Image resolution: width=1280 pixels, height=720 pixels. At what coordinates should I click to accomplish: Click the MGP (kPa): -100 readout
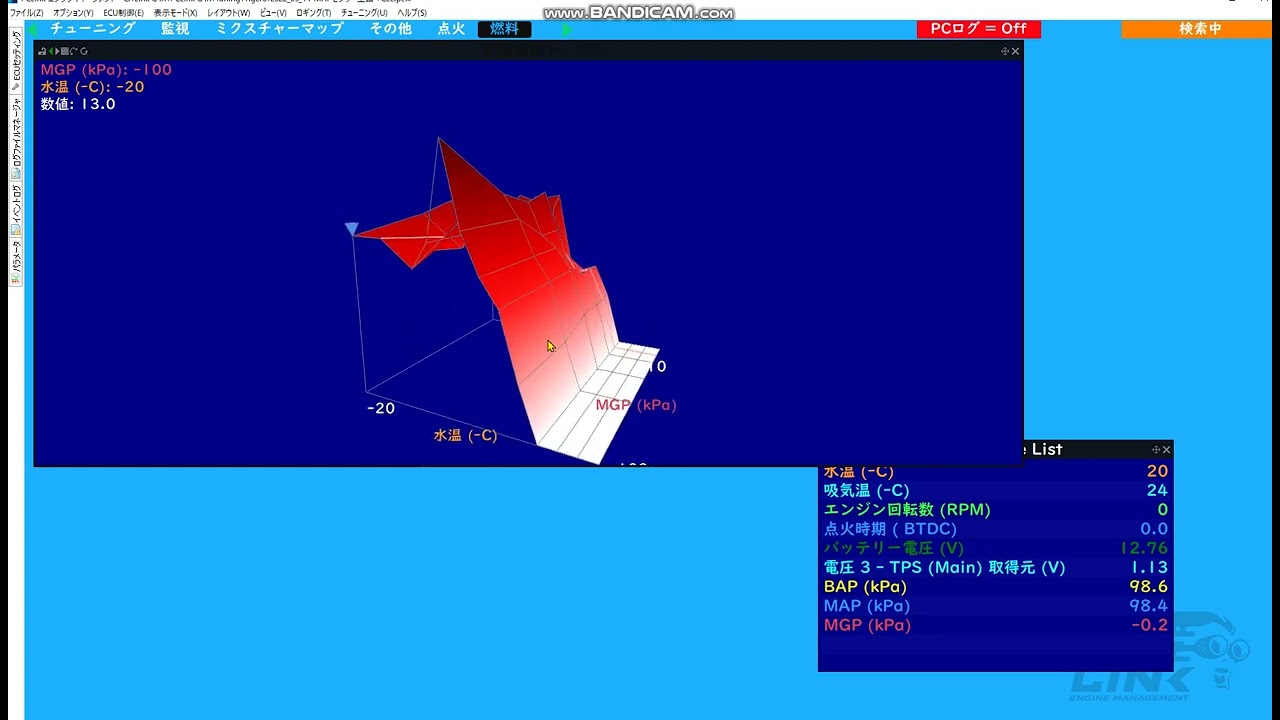[x=106, y=70]
